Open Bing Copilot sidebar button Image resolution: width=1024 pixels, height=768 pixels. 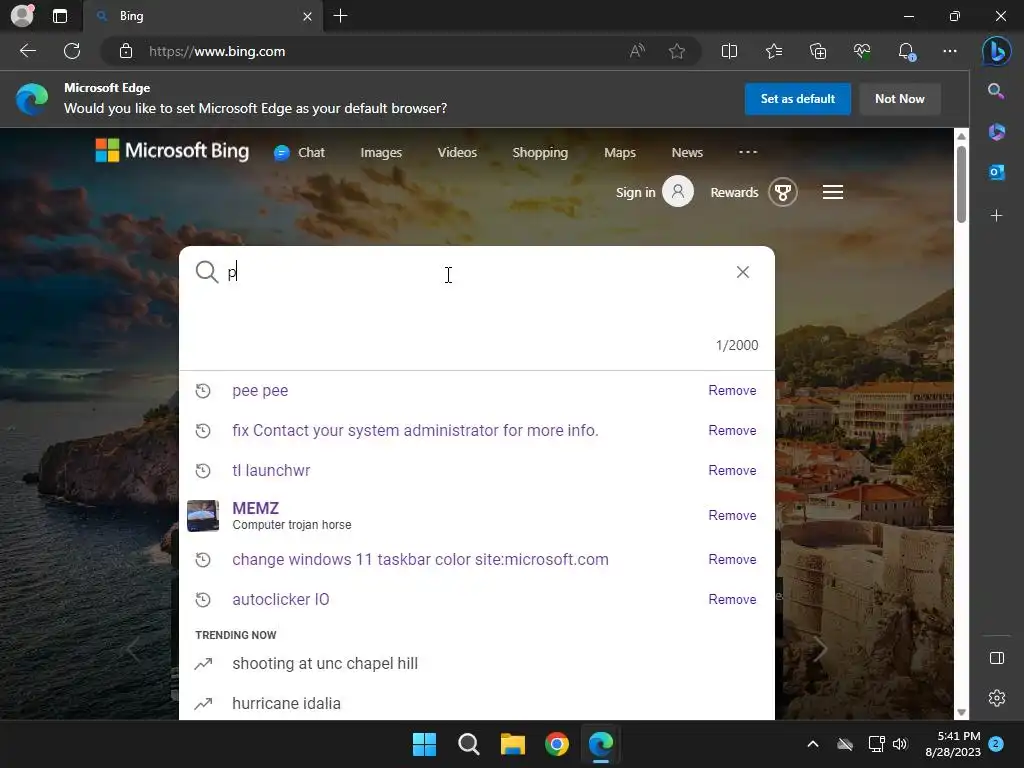pos(997,51)
